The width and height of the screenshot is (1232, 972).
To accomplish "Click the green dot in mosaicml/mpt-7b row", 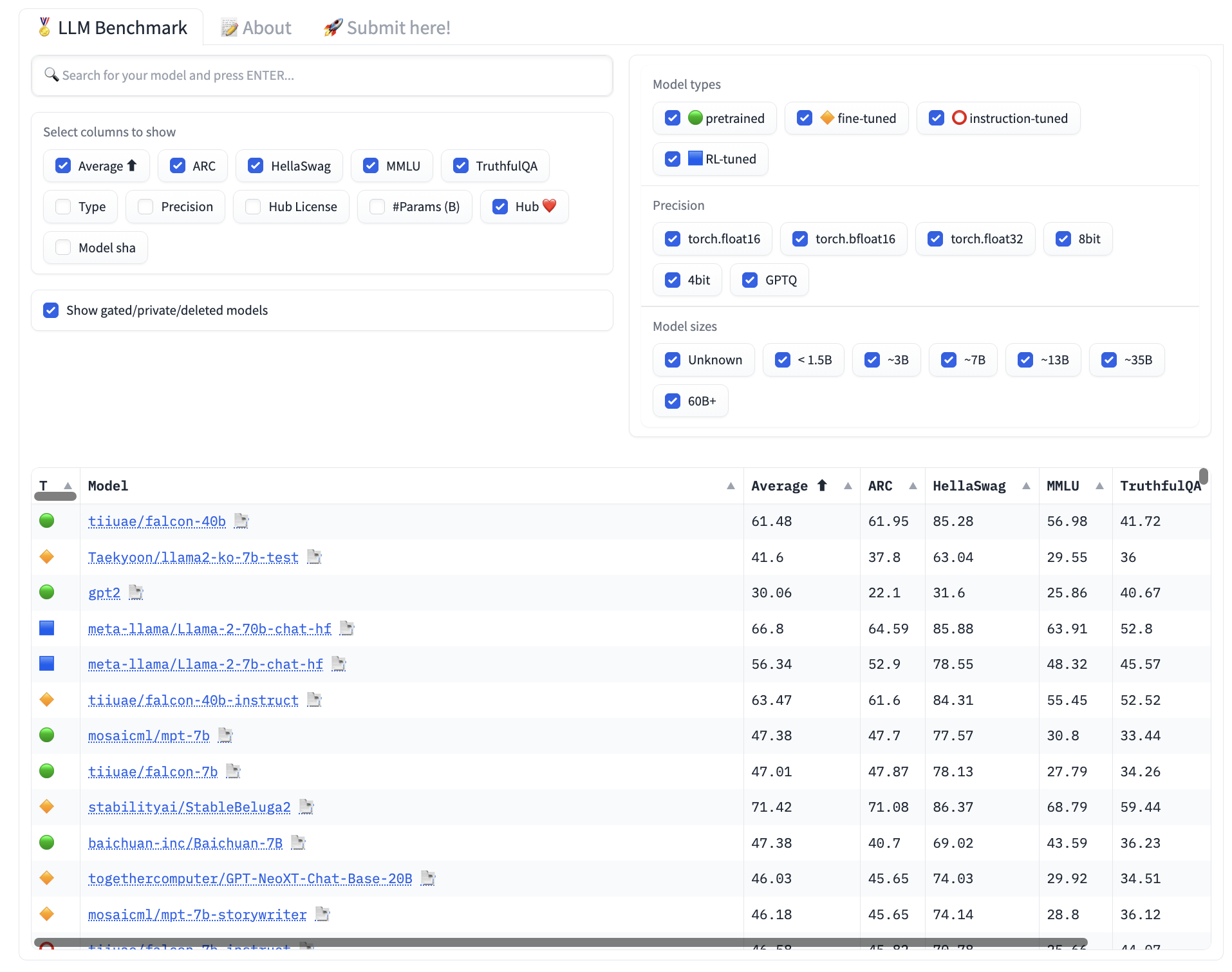I will click(47, 735).
